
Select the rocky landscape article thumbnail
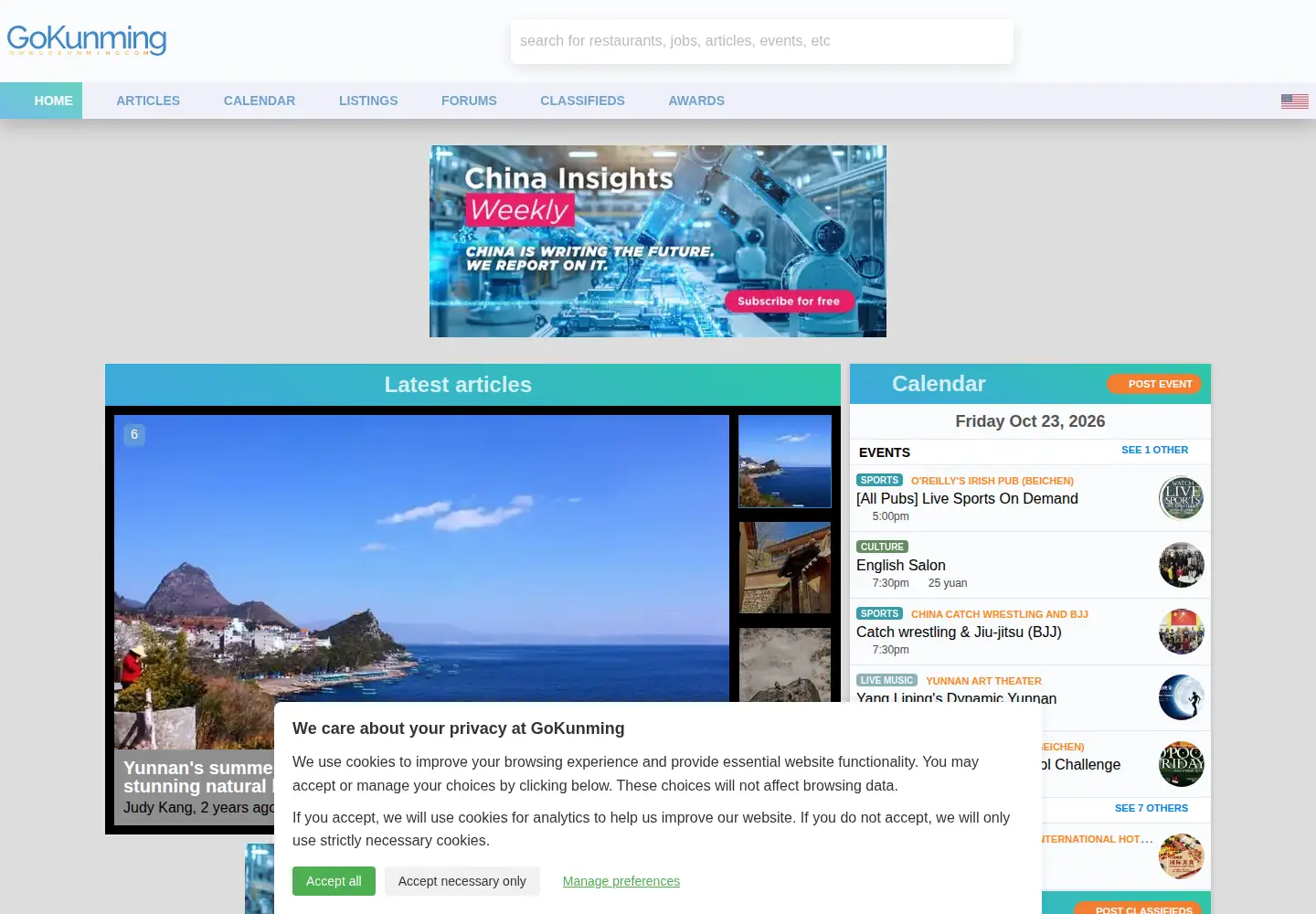785,664
